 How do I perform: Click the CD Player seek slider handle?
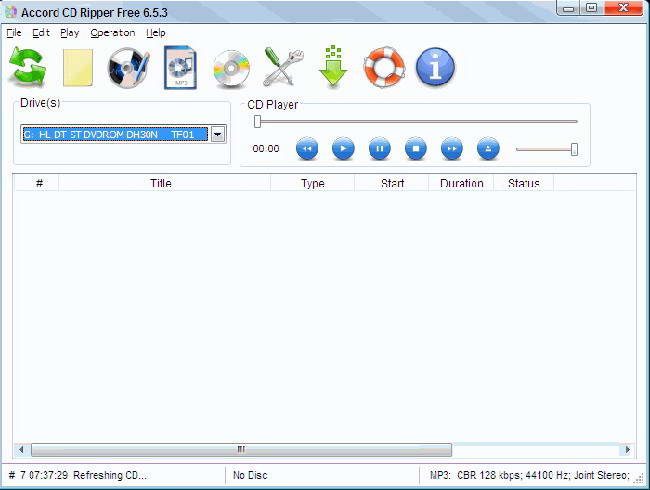(x=257, y=121)
